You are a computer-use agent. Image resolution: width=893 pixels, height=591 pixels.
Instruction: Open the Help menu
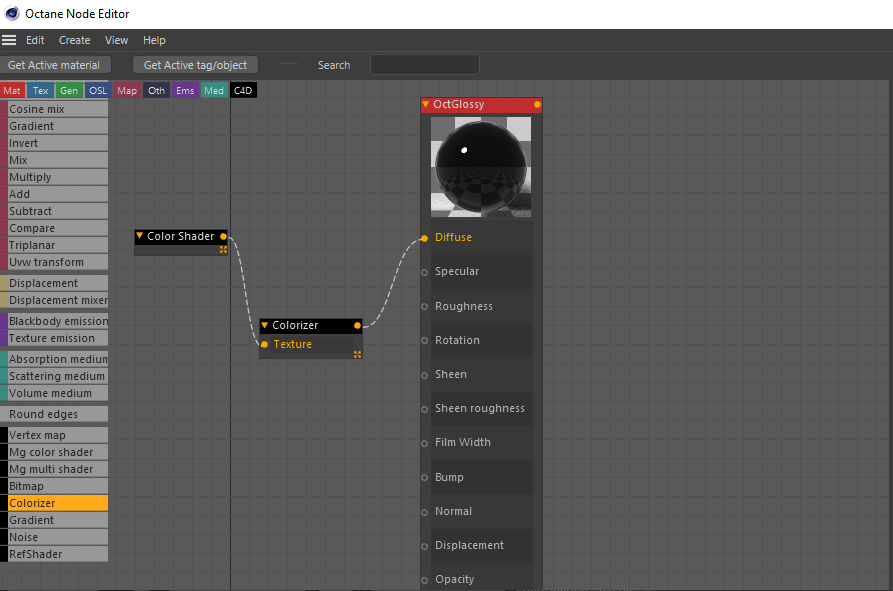pos(154,40)
